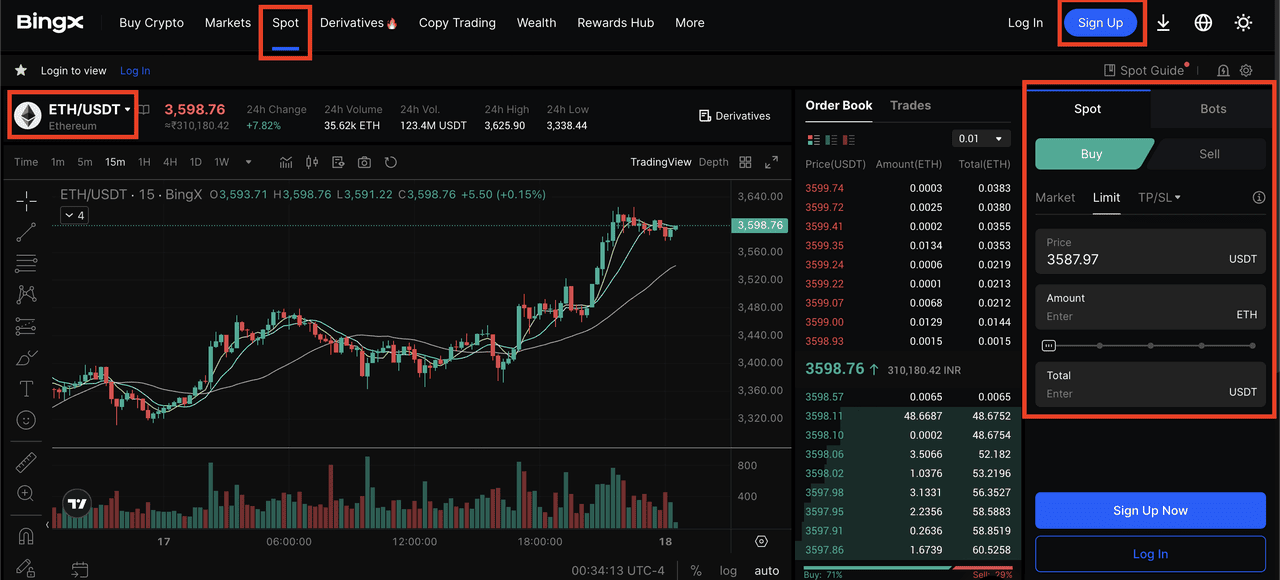Open the Spot page in navigation
Screen dimensions: 1280x580
[x=285, y=23]
